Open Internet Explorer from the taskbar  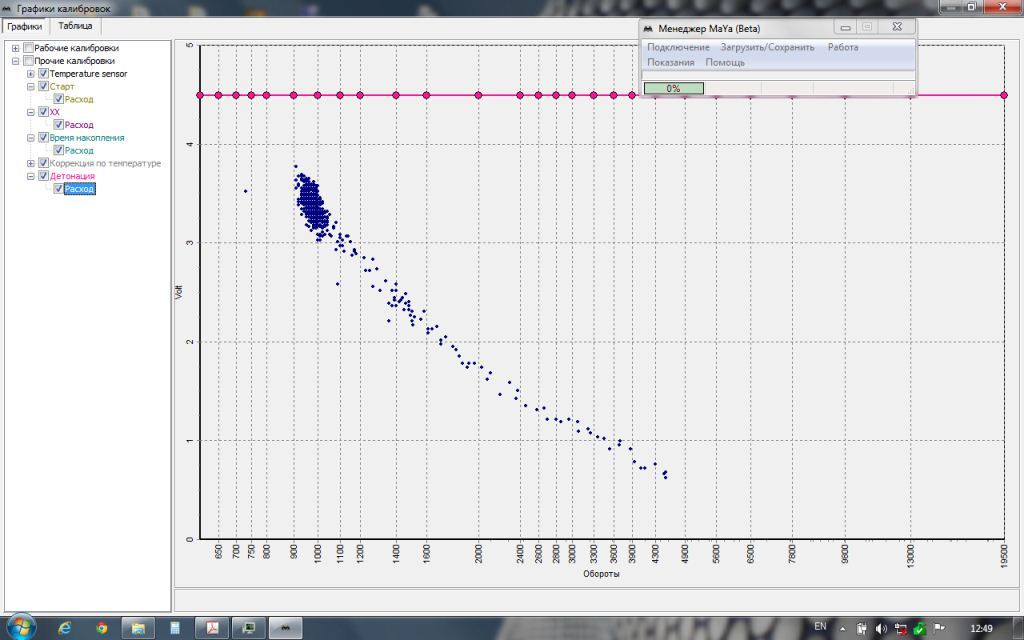(x=65, y=628)
